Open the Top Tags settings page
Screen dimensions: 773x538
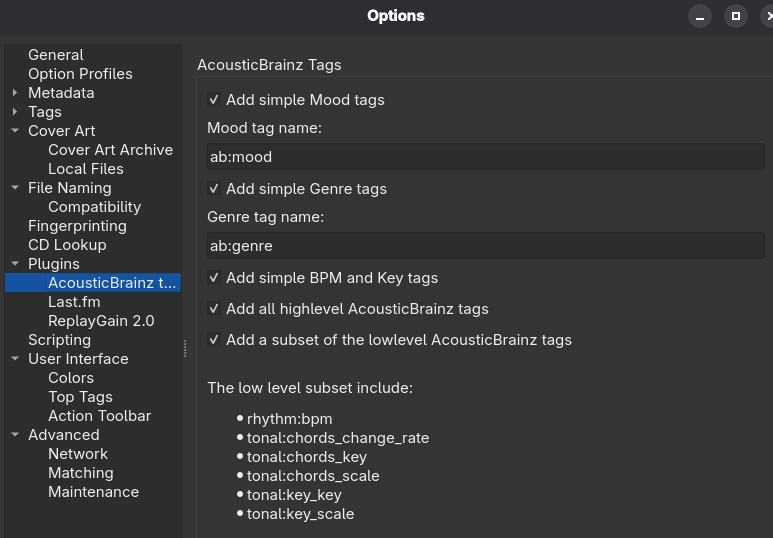pyautogui.click(x=80, y=397)
